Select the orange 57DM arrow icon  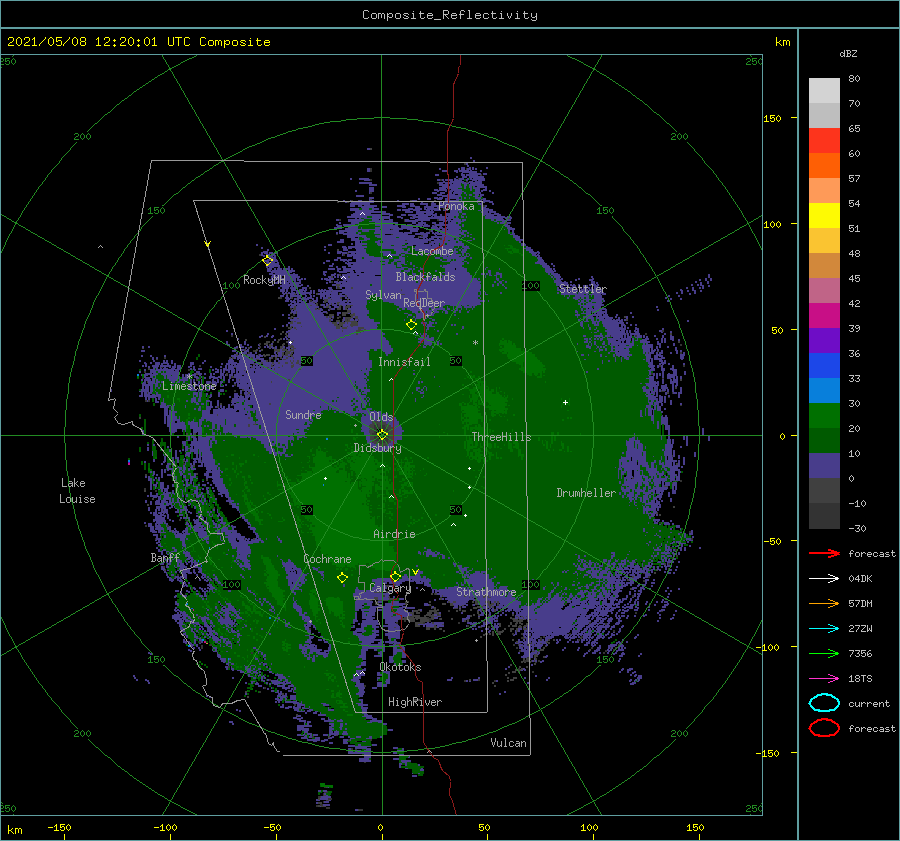824,603
